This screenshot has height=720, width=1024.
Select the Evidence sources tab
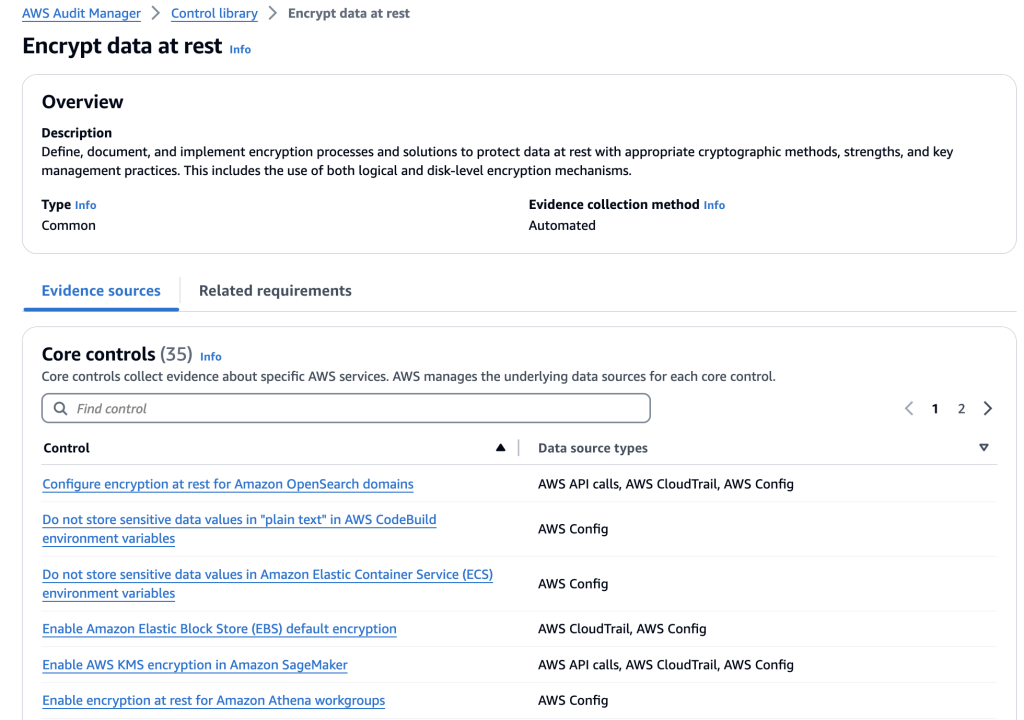(x=101, y=291)
